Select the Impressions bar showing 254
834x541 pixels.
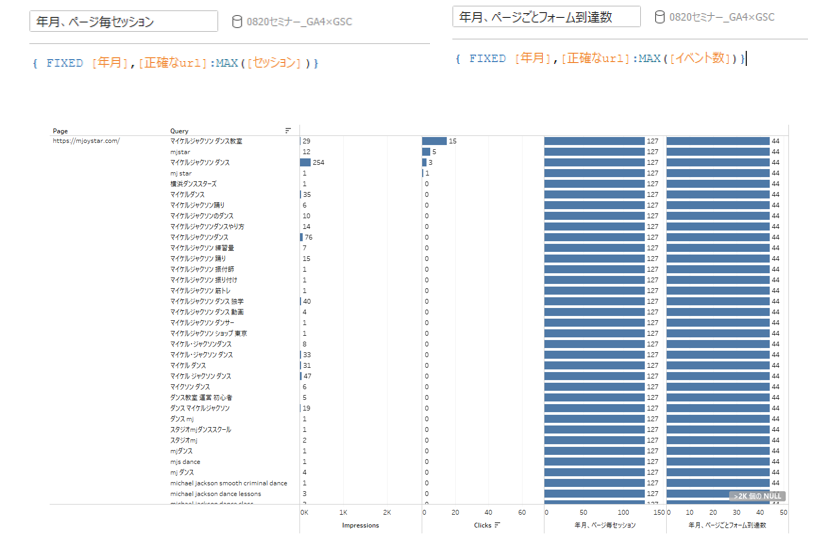point(306,162)
